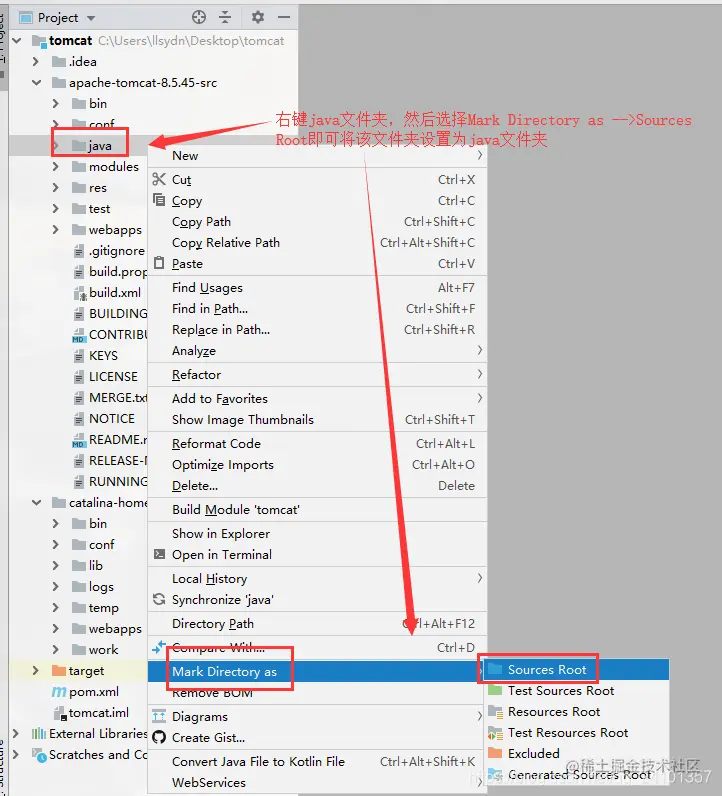Click the Test Sources Root green folder icon
This screenshot has width=722, height=796.
[495, 690]
